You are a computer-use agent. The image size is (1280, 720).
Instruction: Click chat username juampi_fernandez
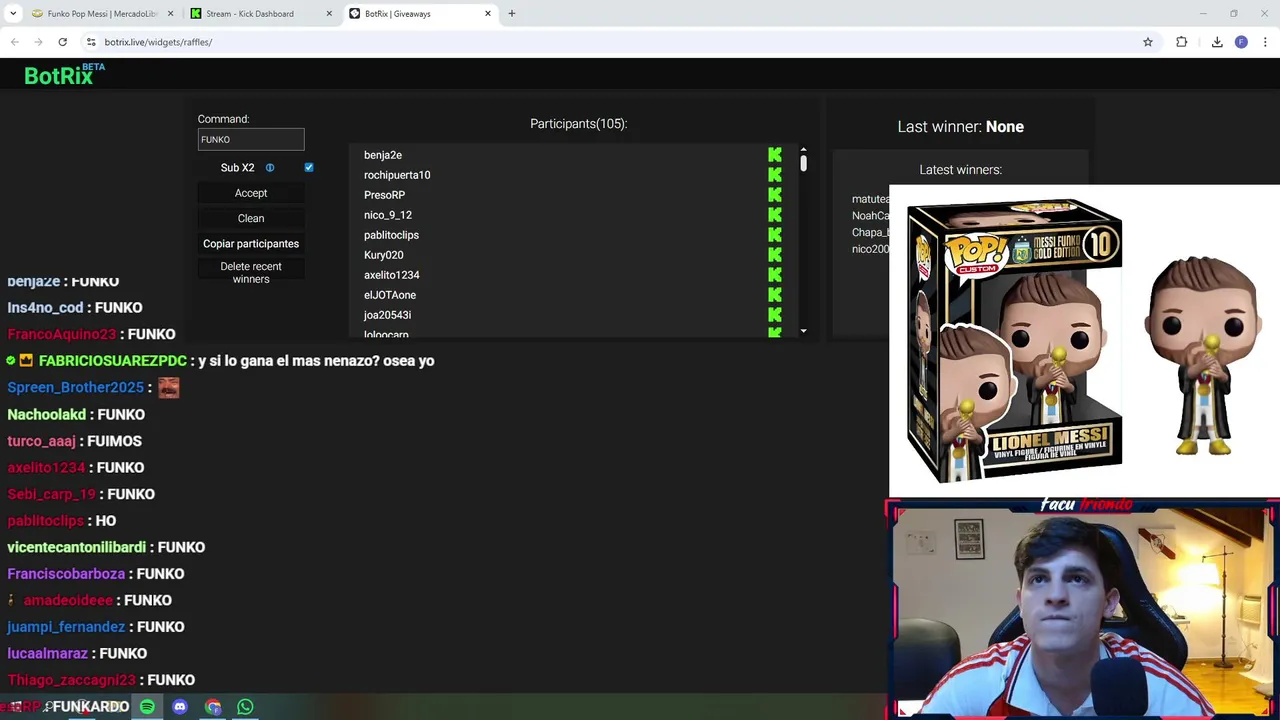coord(66,627)
